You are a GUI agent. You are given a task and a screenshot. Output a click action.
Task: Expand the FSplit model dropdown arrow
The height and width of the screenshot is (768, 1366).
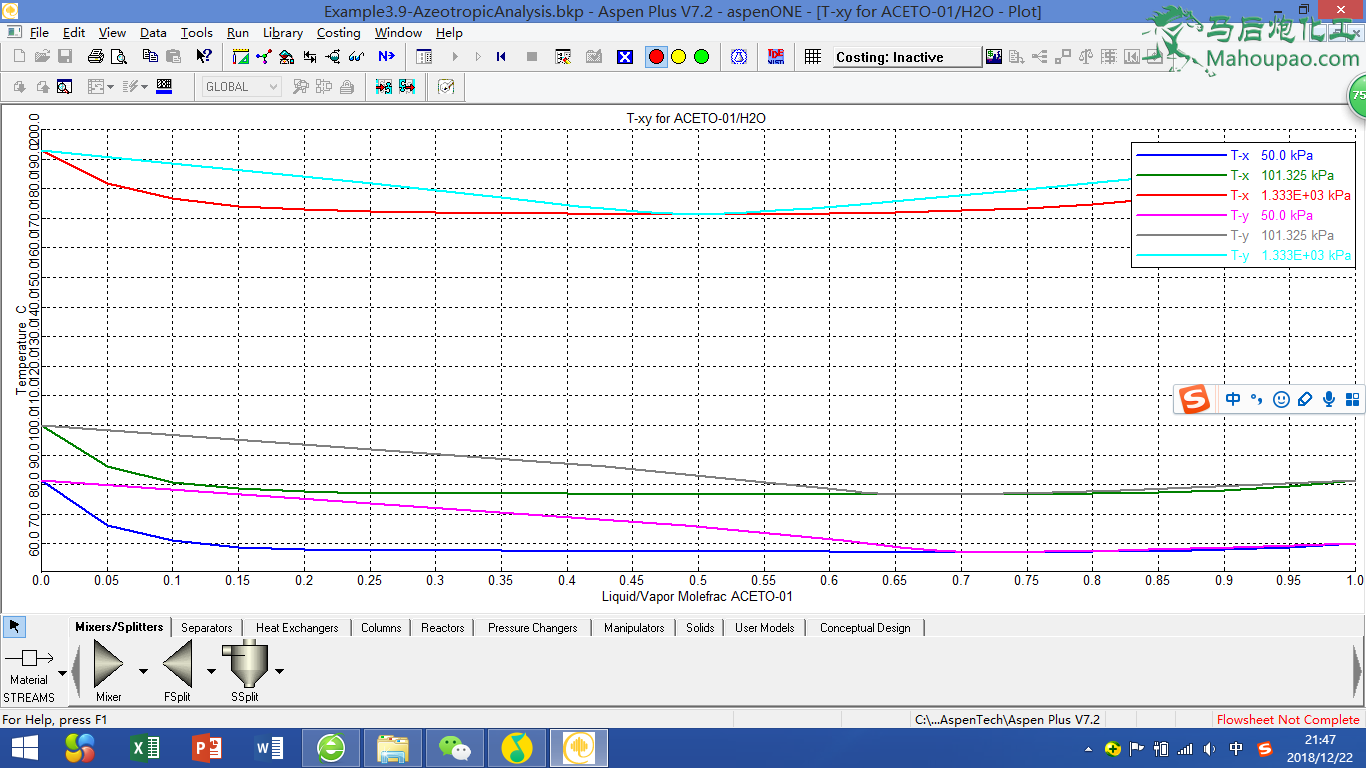pos(212,670)
